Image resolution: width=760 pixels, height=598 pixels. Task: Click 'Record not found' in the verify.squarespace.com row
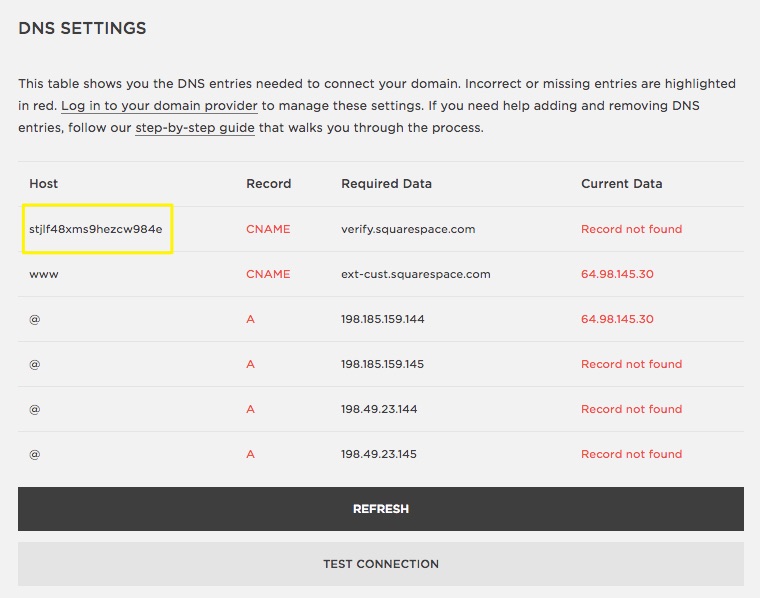[631, 229]
